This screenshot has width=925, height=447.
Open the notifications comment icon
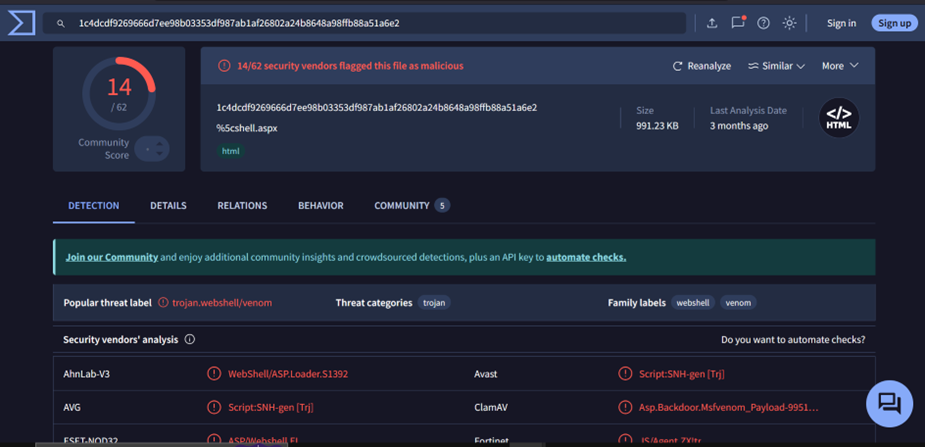[x=738, y=23]
